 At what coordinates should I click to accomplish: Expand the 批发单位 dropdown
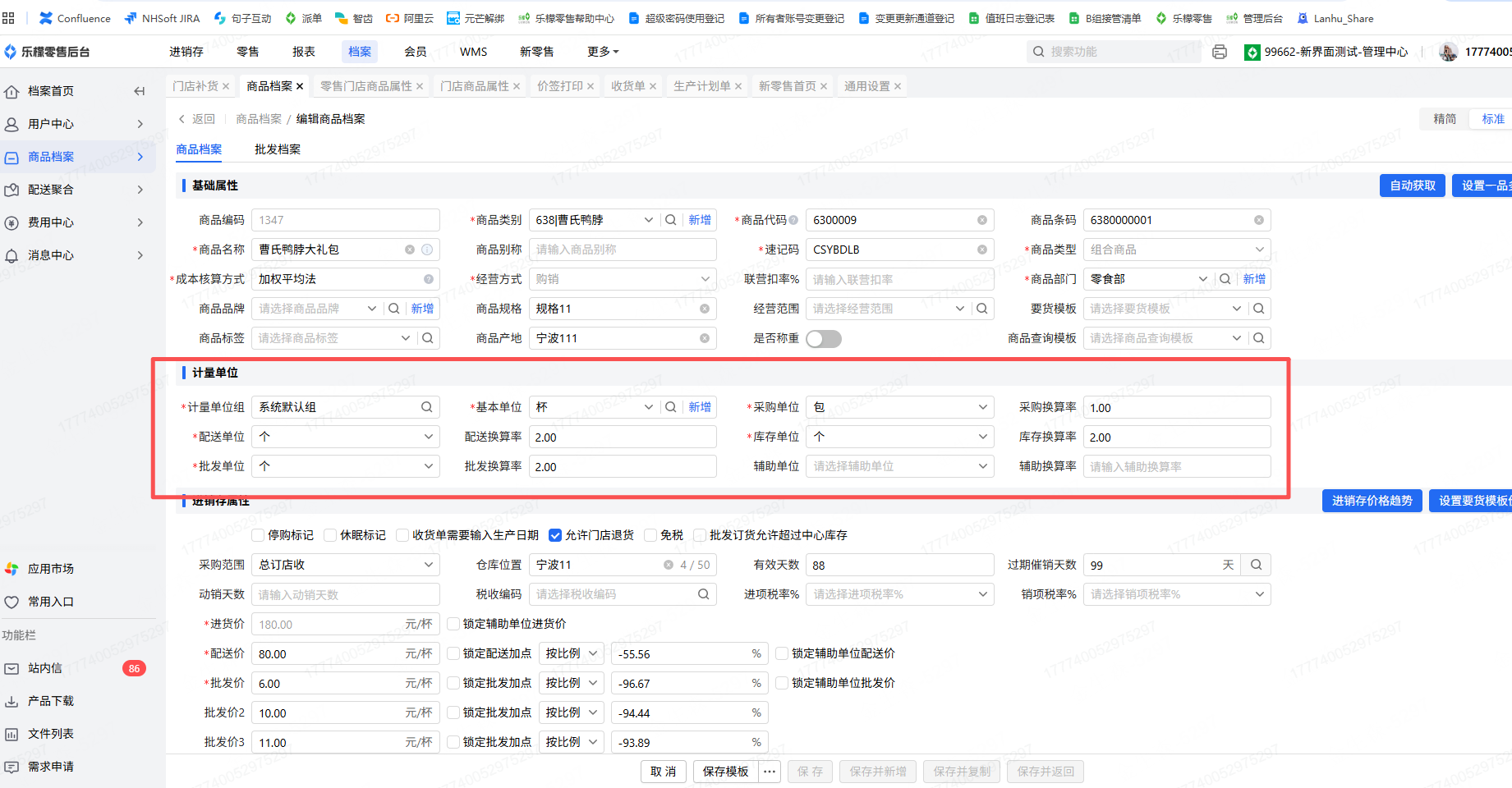pos(346,466)
